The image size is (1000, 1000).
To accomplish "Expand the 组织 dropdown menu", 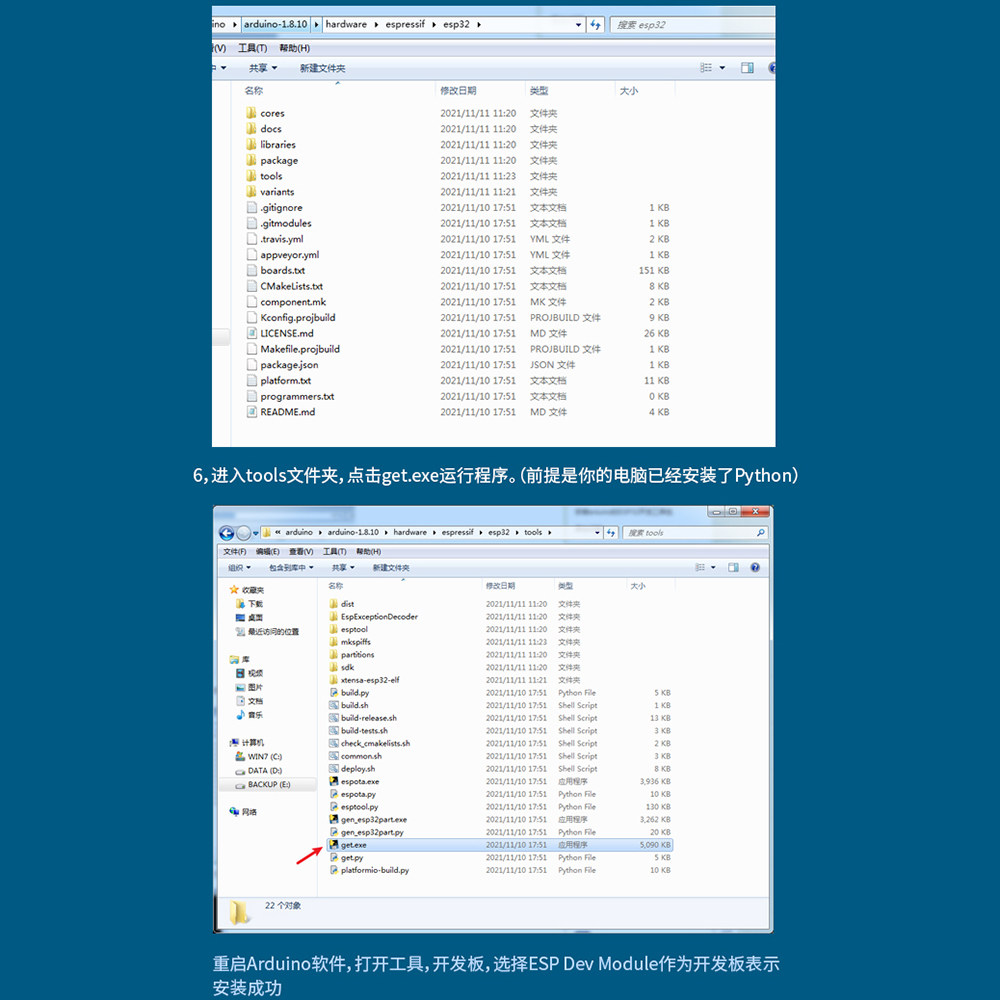I will pos(239,567).
